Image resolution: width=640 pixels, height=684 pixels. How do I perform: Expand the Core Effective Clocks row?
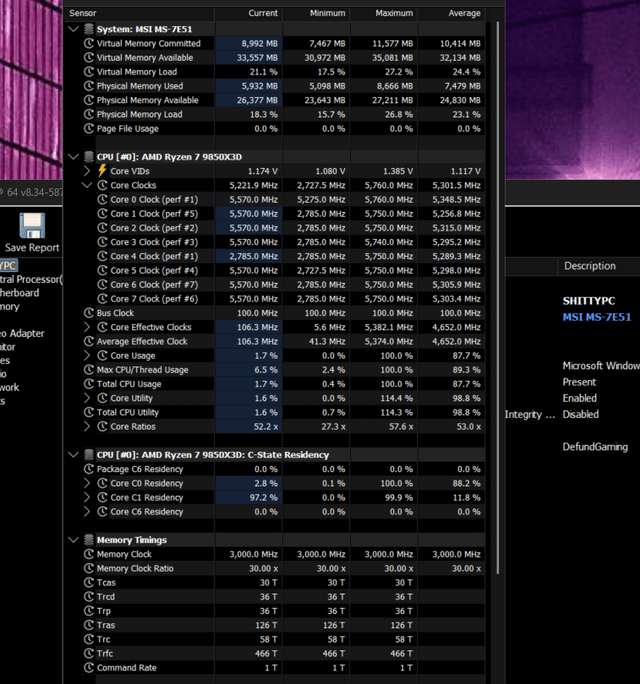click(x=87, y=327)
